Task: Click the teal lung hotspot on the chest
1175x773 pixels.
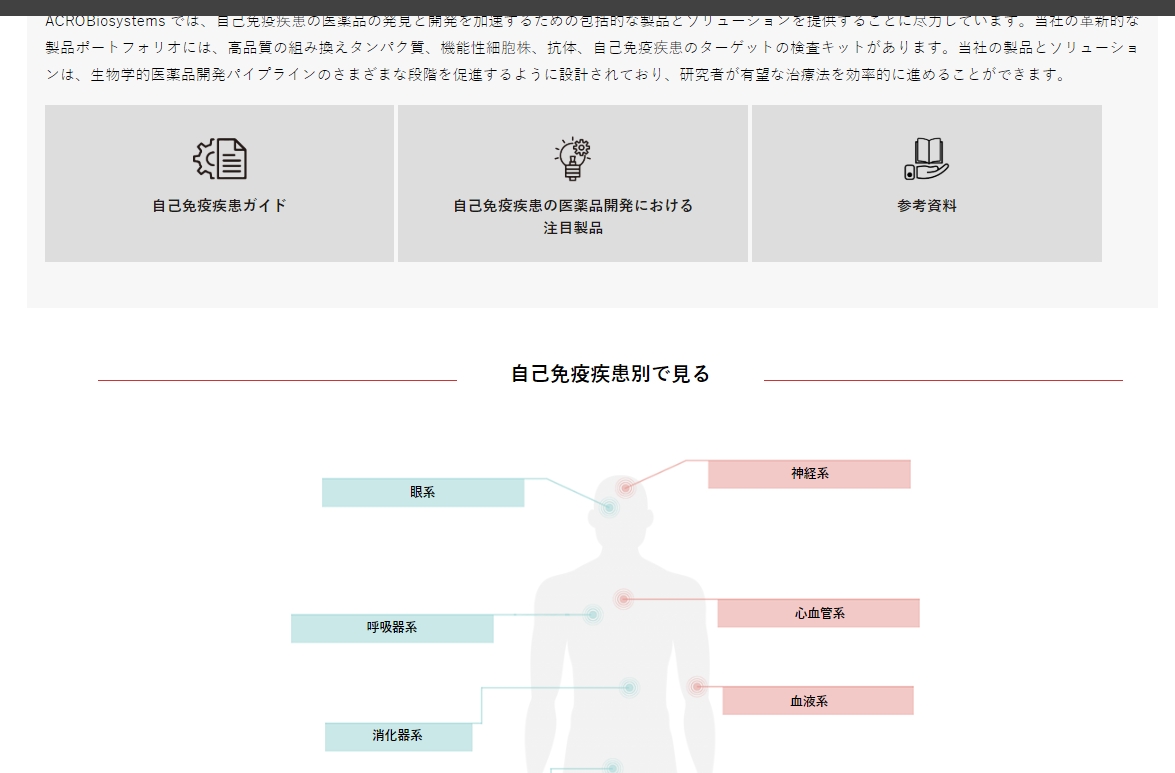Action: 592,614
